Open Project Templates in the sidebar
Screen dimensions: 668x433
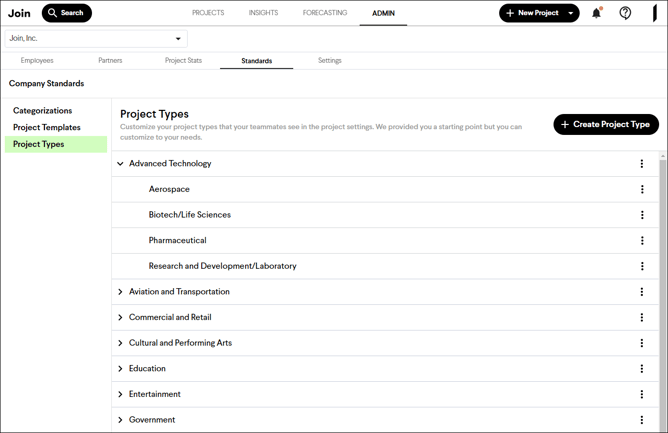(47, 127)
